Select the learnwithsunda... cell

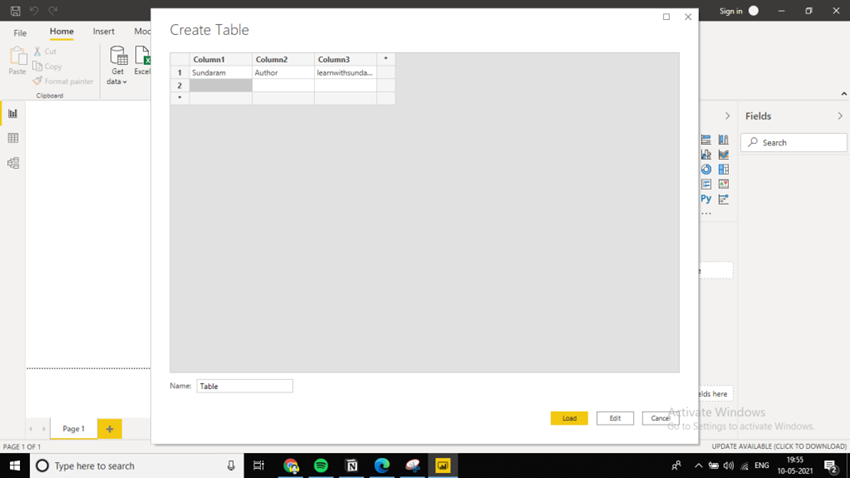(345, 73)
